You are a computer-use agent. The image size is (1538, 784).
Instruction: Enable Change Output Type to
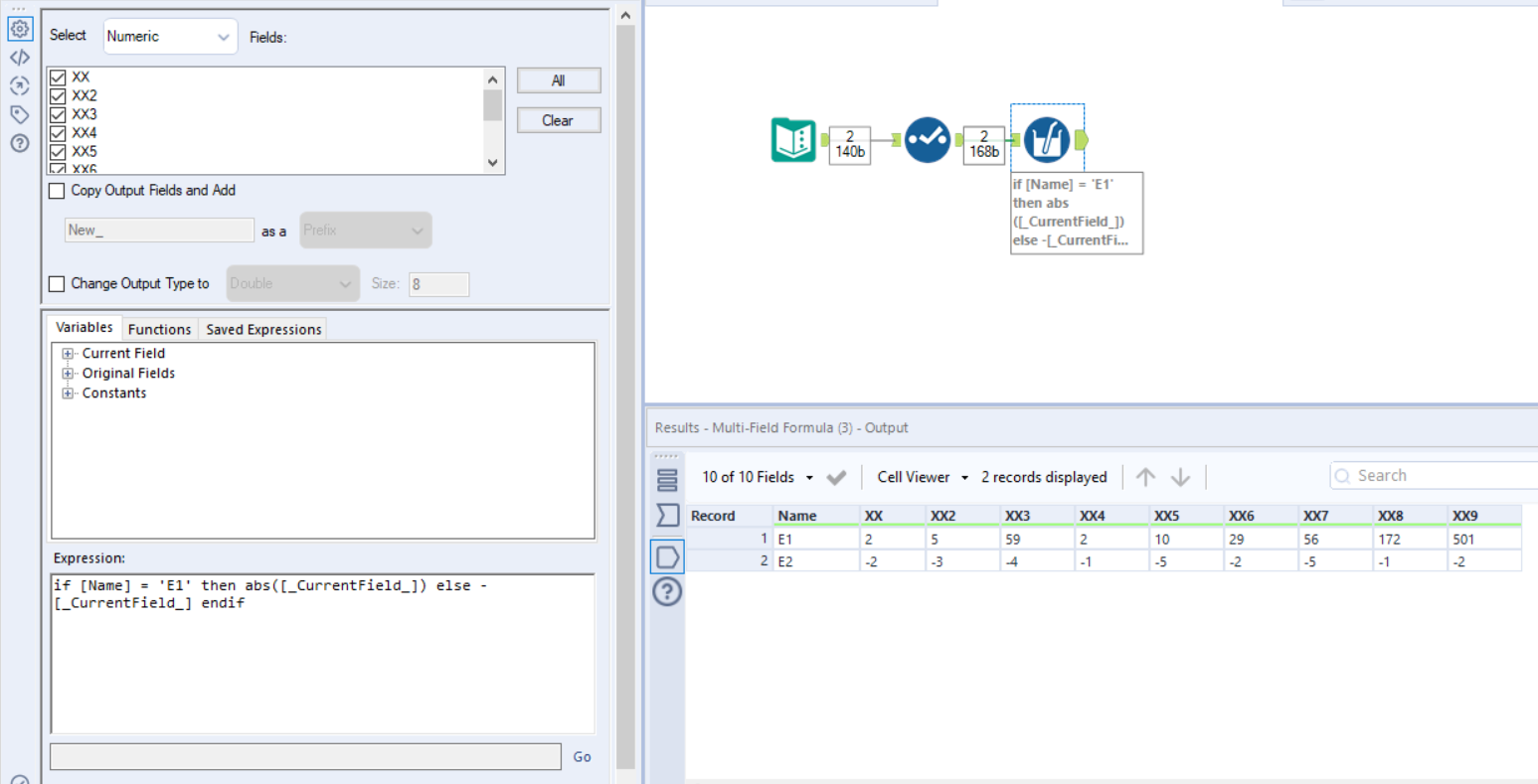pos(56,283)
